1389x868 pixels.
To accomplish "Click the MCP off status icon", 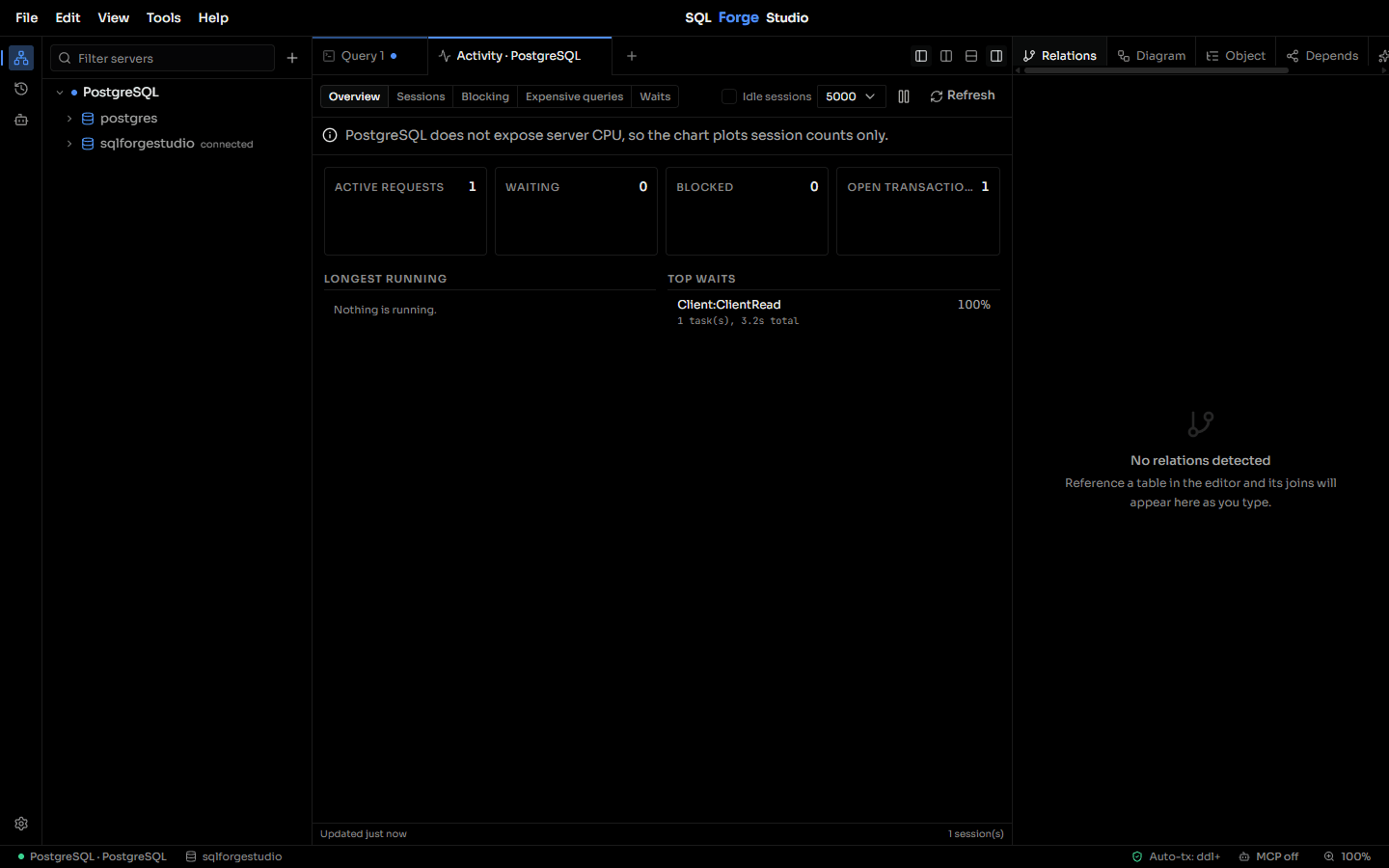I will [1244, 856].
